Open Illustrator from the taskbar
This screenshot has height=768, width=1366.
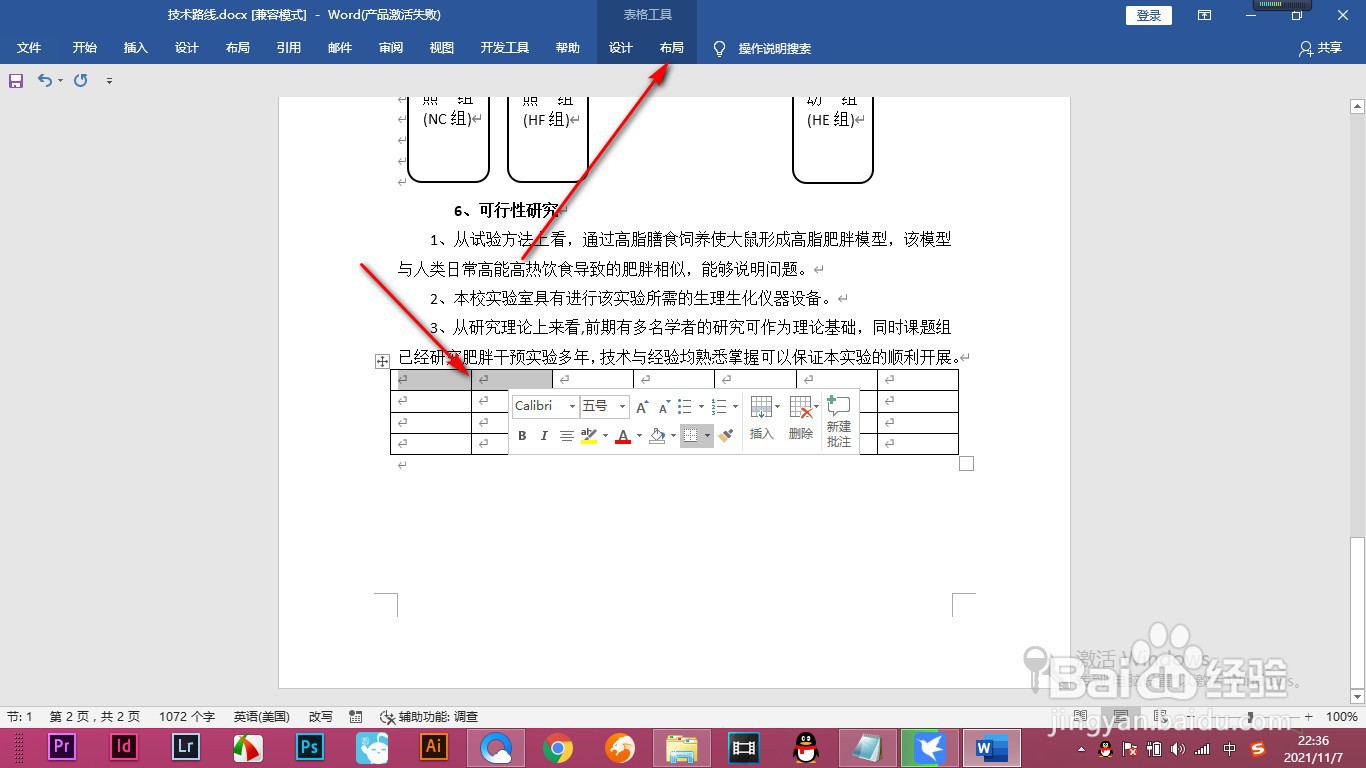pyautogui.click(x=434, y=747)
